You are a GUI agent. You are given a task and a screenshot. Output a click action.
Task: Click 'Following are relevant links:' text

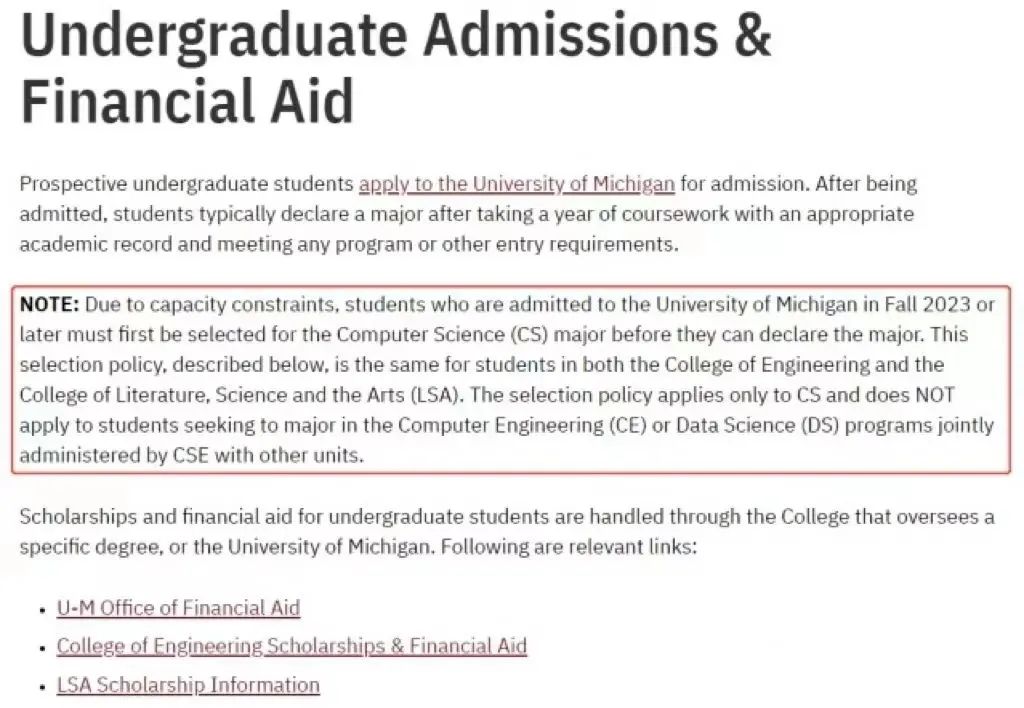coord(569,546)
